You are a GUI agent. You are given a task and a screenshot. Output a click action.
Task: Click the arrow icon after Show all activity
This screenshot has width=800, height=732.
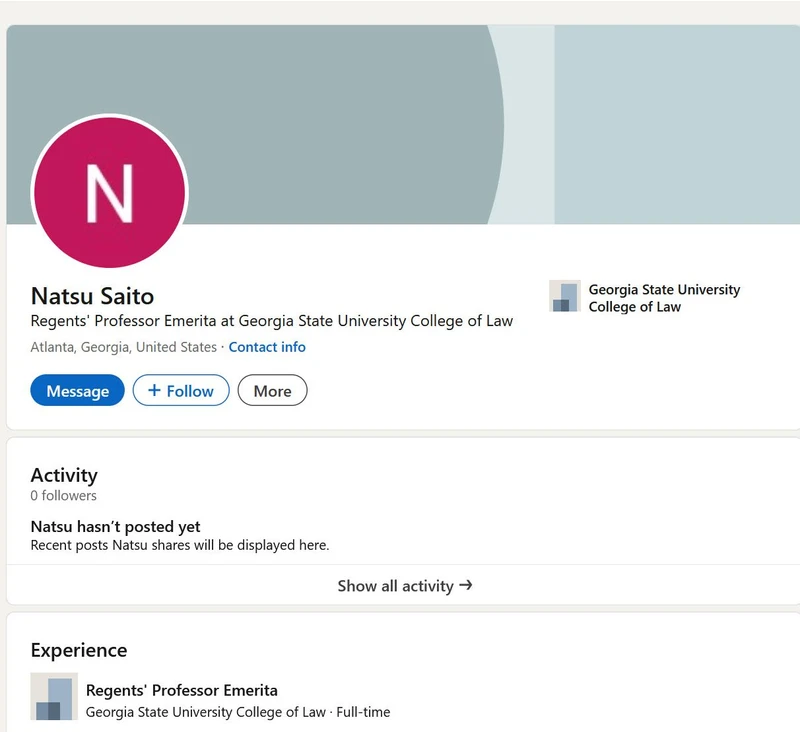(x=465, y=585)
